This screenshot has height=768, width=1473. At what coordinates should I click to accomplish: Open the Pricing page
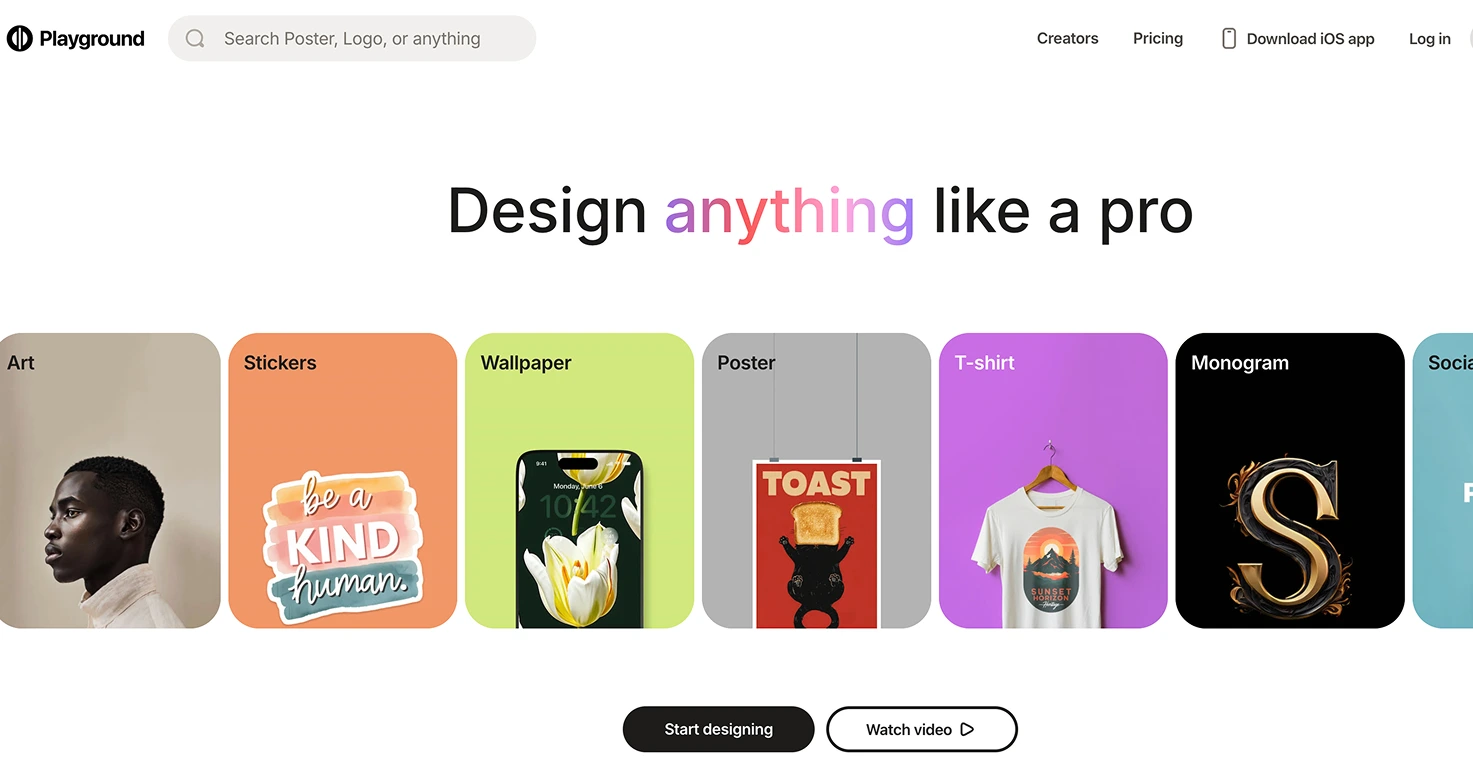point(1158,39)
